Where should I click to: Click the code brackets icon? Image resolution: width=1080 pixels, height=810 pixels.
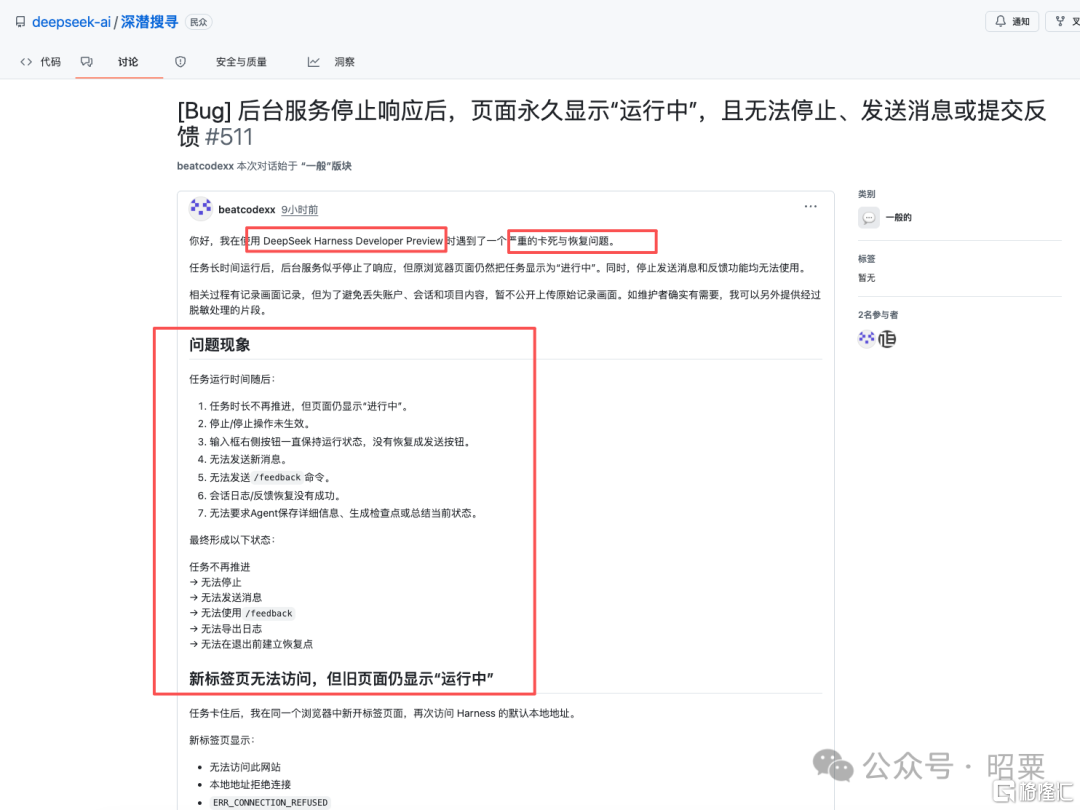point(26,62)
